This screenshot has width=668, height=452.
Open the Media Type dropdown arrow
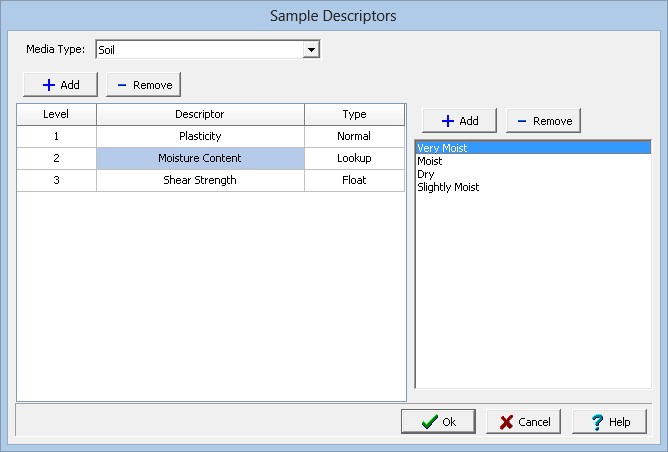point(311,49)
